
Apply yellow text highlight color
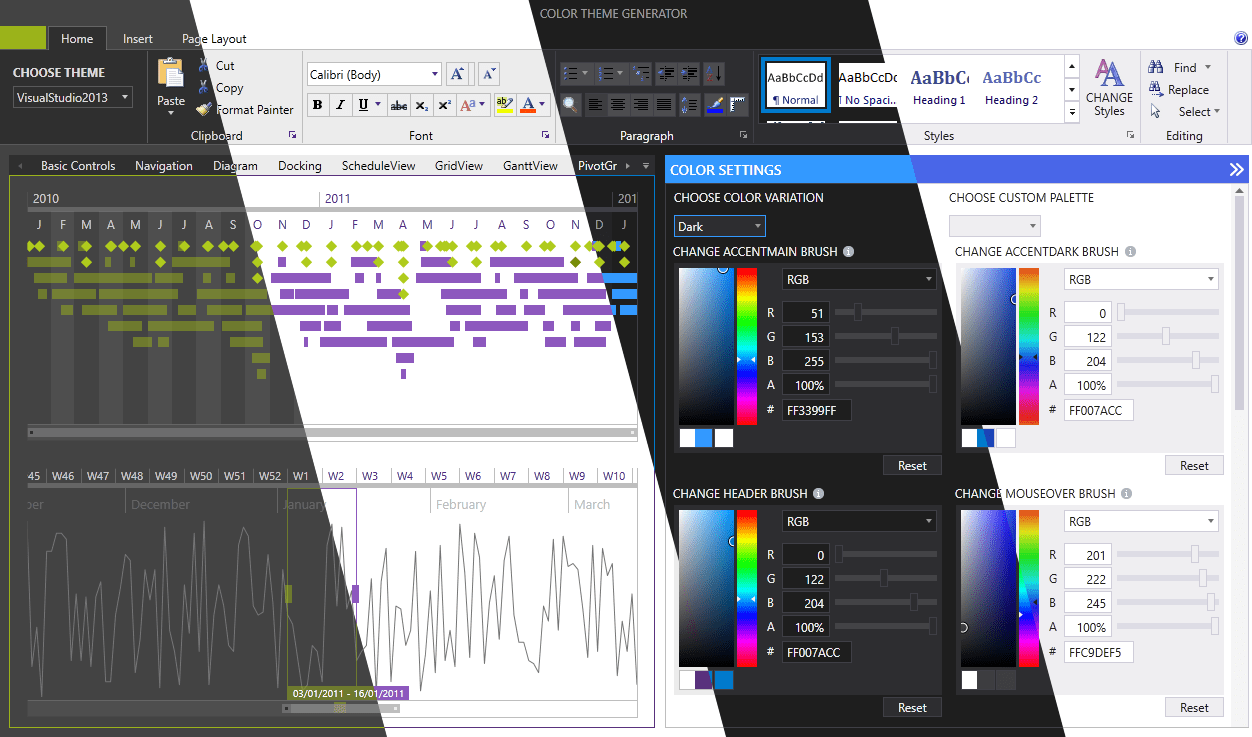coord(504,104)
